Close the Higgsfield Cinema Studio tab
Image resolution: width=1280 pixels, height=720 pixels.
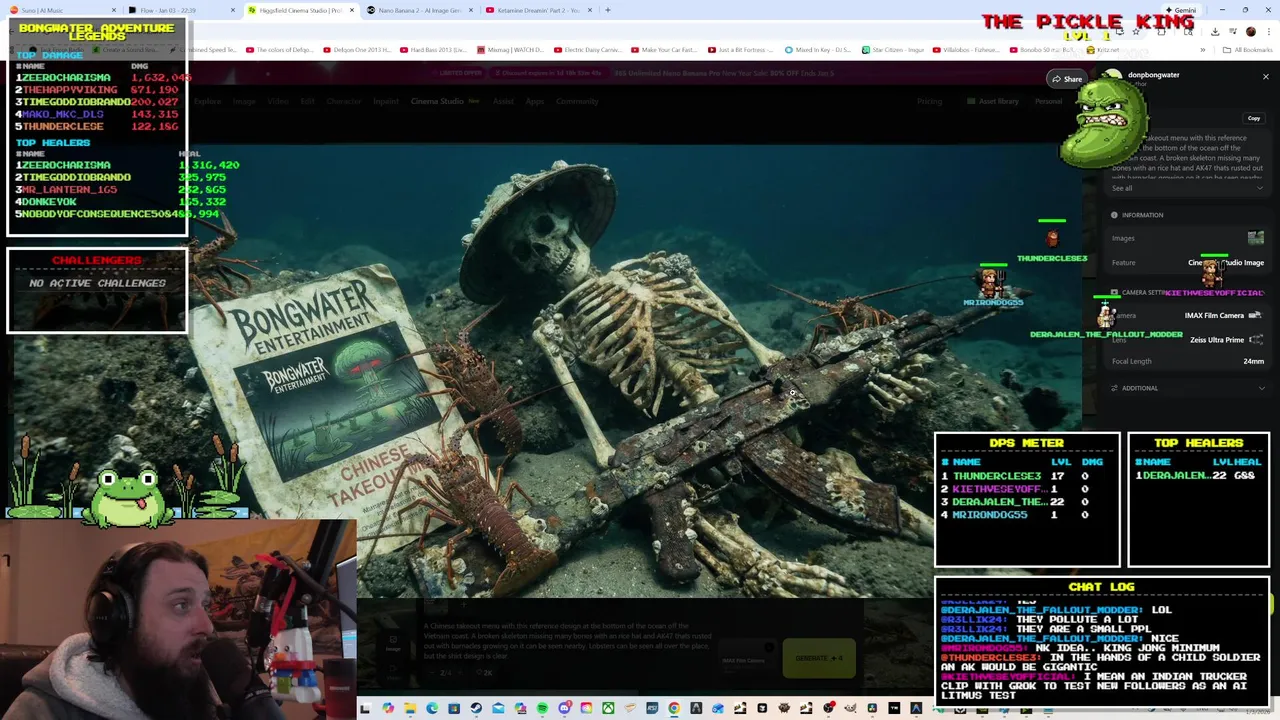(x=351, y=10)
